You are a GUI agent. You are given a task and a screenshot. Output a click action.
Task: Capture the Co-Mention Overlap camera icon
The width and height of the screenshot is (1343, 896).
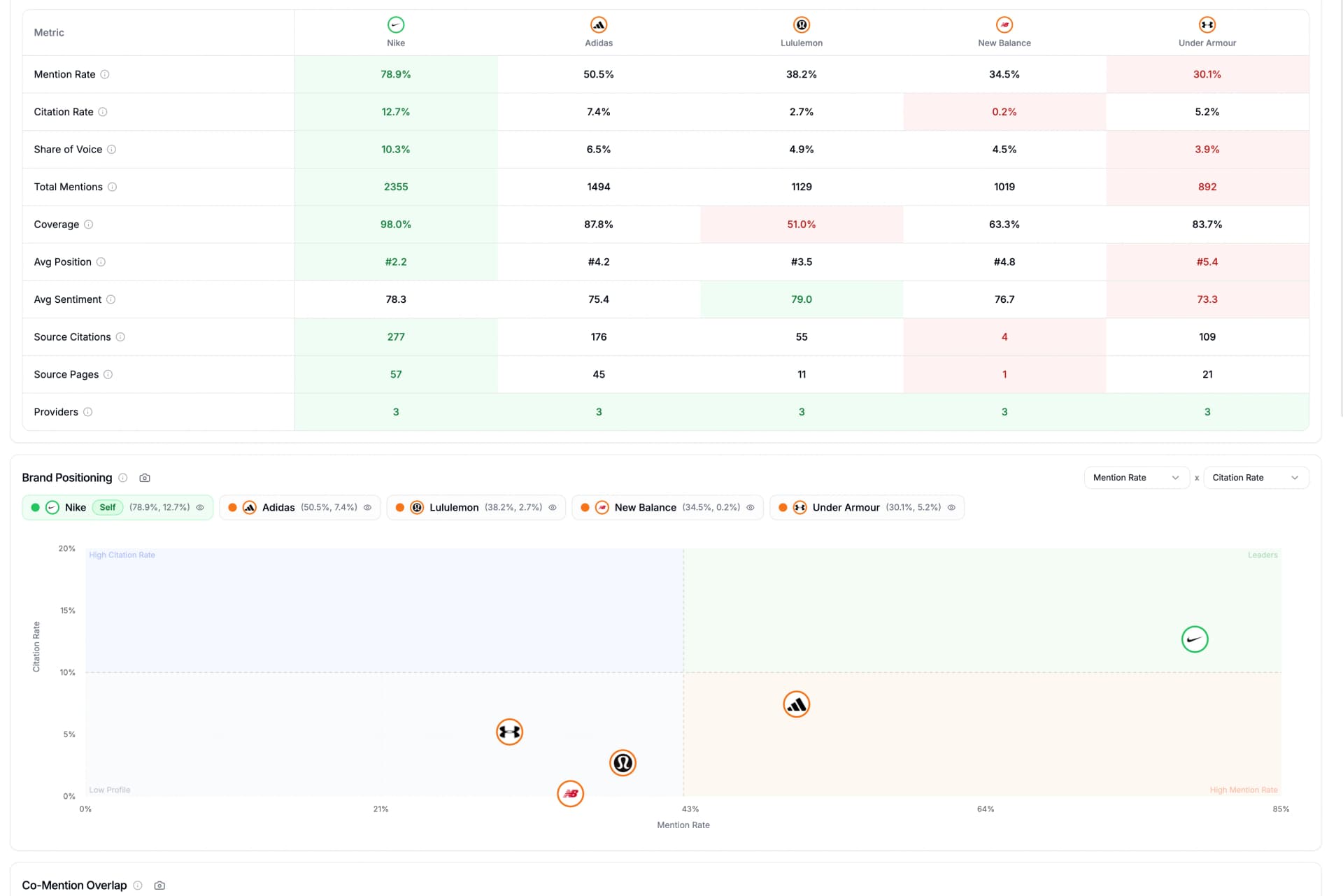click(159, 886)
